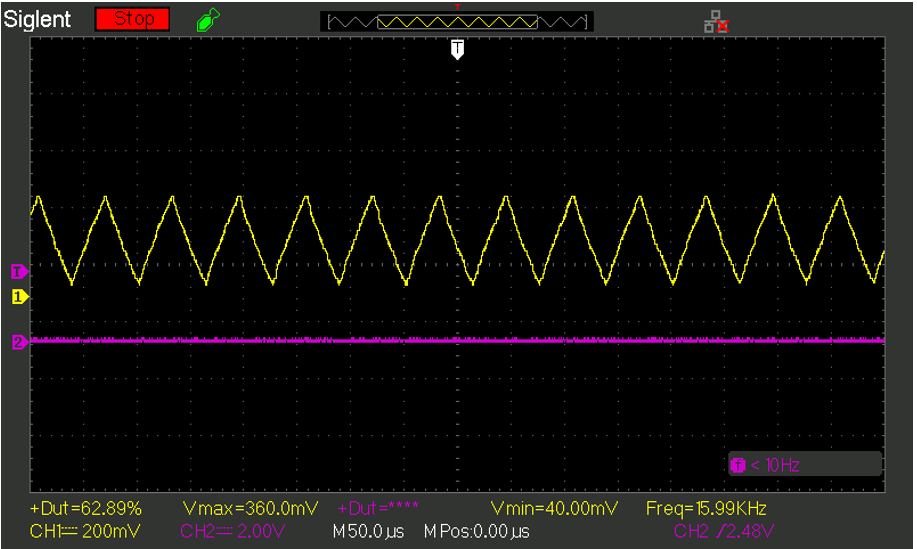This screenshot has height=549, width=917.
Task: Click the purple T trigger level marker
Action: pos(19,271)
